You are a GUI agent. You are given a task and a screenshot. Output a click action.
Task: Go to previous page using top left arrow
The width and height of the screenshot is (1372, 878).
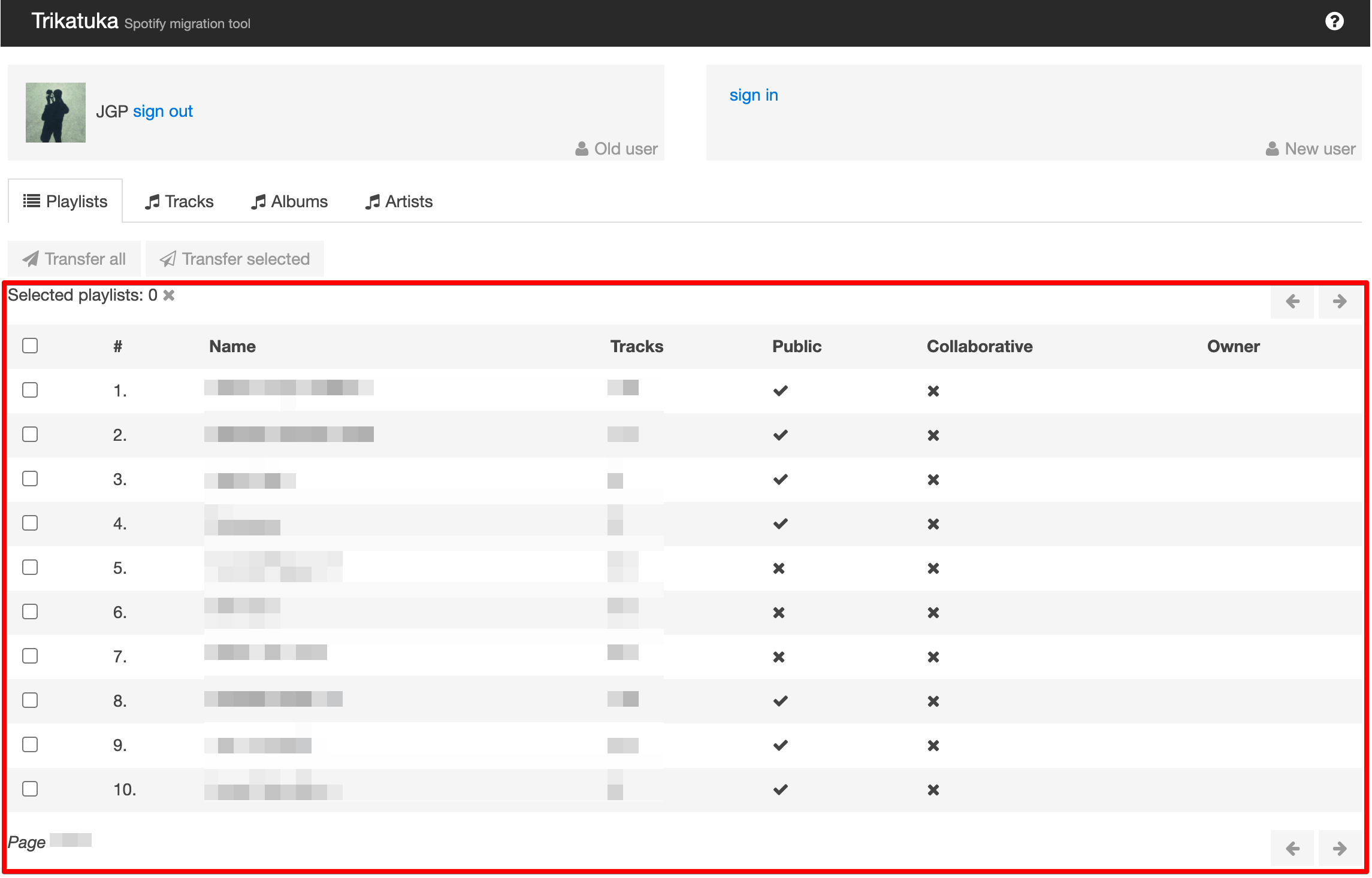pos(1292,301)
